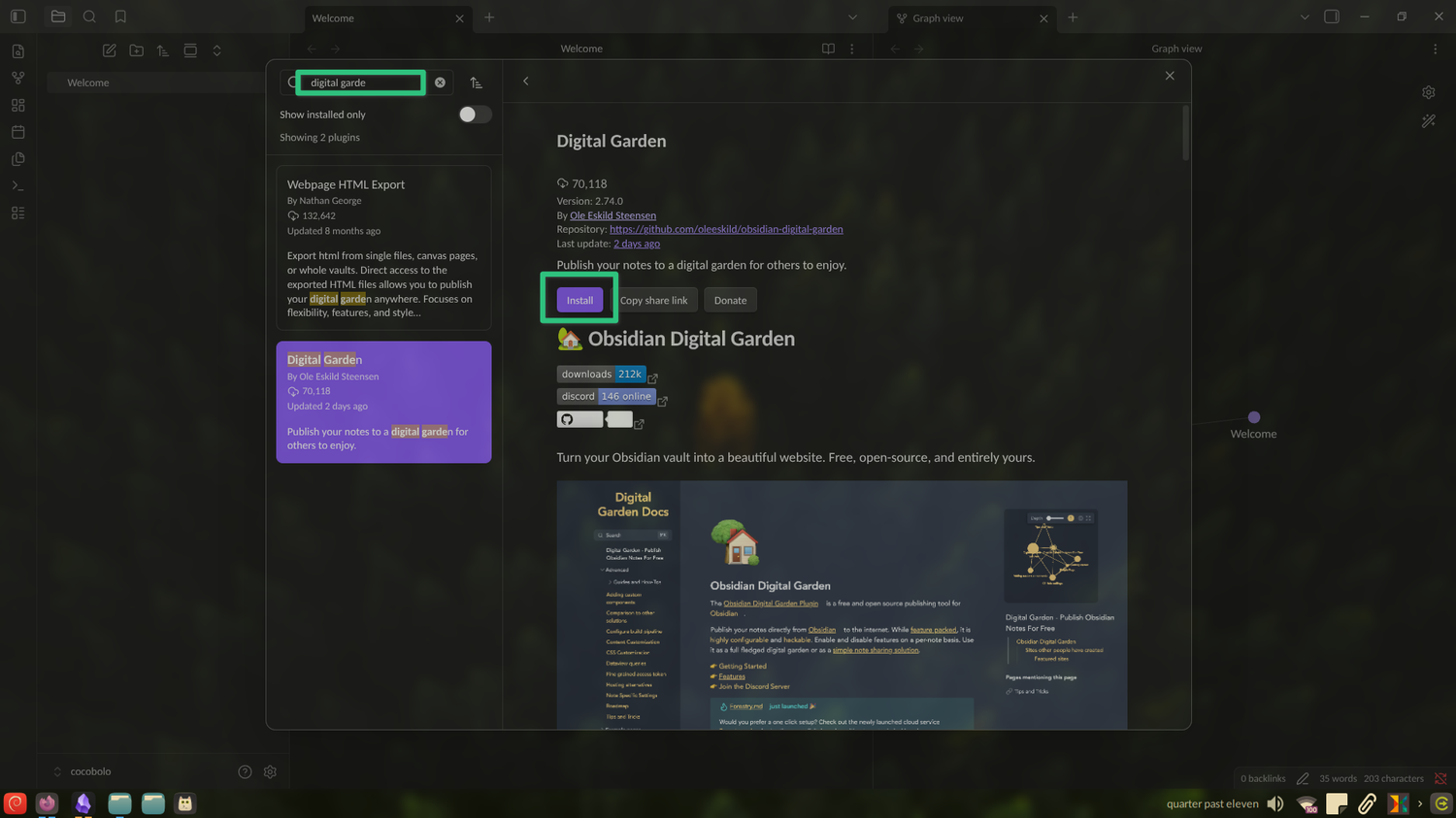The image size is (1456, 818).
Task: Click graph timelapse animation wand icon
Action: point(1429,121)
